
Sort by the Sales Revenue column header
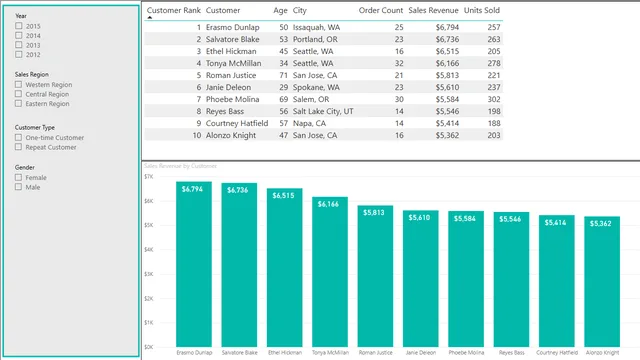coord(433,10)
